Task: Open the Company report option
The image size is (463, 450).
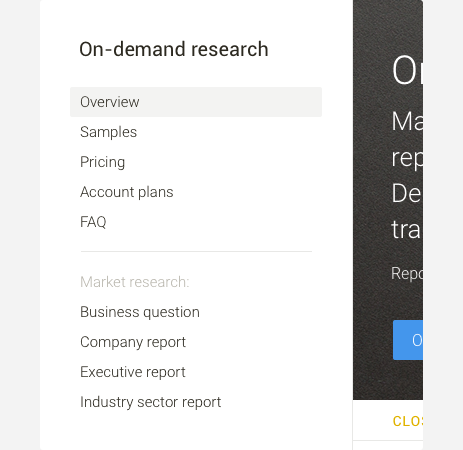Action: tap(133, 342)
